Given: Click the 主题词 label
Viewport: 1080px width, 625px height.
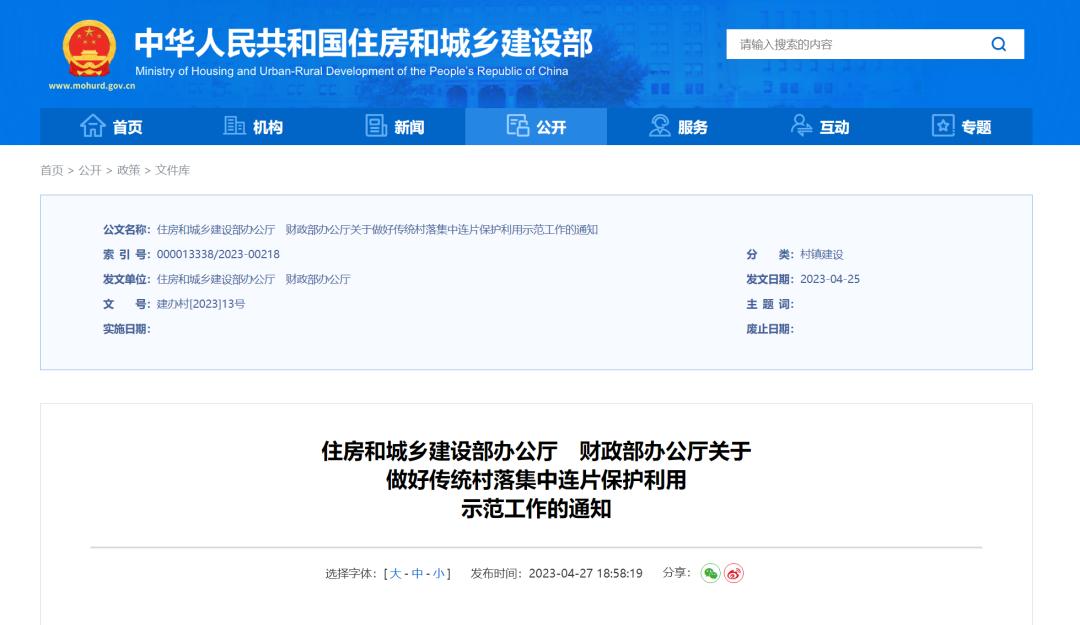Looking at the screenshot, I should click(770, 304).
